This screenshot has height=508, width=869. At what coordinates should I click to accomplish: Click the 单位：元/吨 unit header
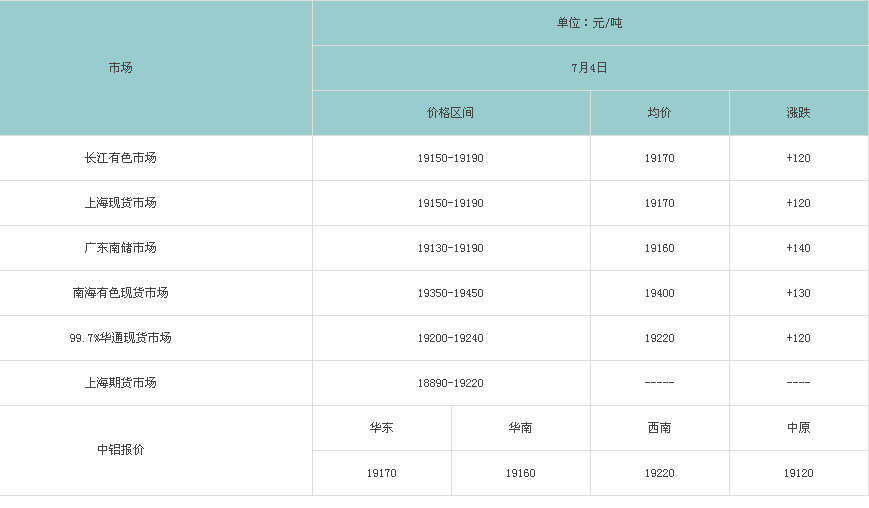pyautogui.click(x=589, y=23)
